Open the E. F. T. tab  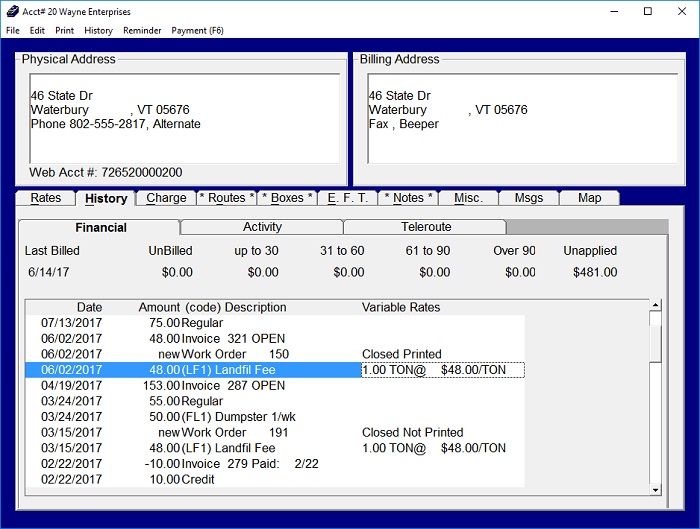pos(348,198)
